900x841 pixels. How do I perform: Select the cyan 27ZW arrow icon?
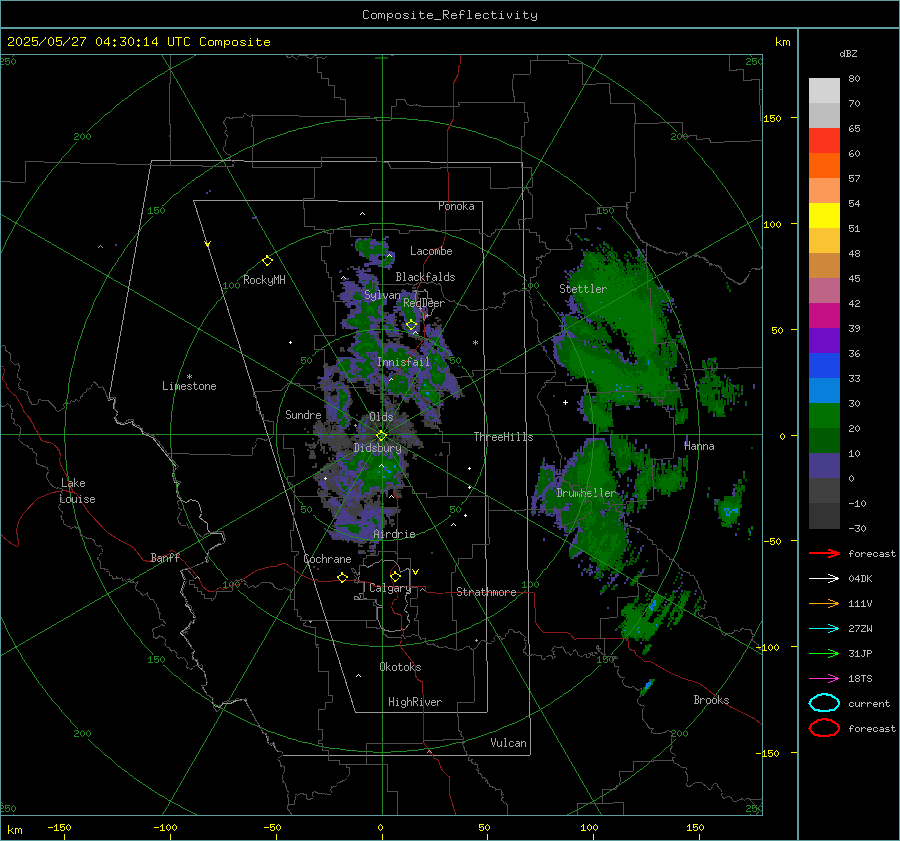click(x=824, y=629)
